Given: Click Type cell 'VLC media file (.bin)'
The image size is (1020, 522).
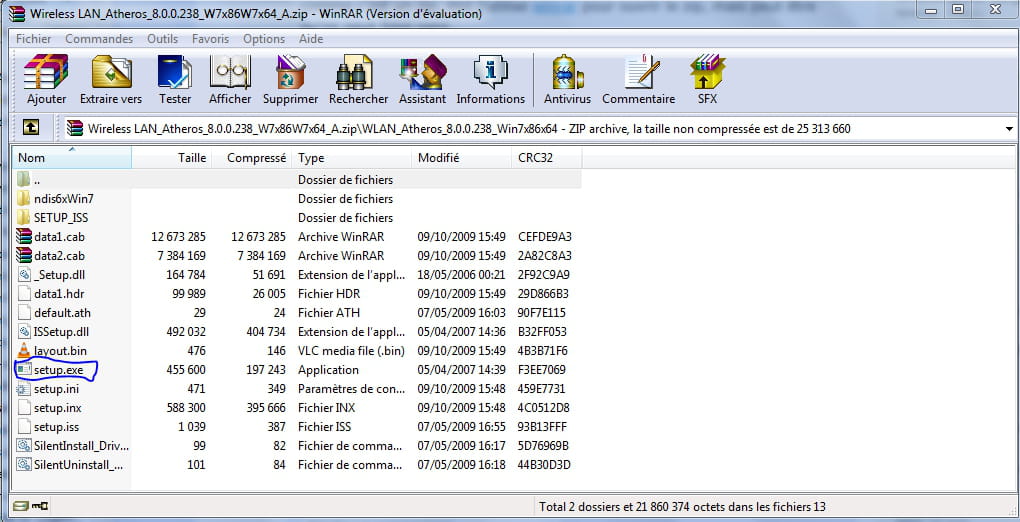Looking at the screenshot, I should click(x=351, y=351).
